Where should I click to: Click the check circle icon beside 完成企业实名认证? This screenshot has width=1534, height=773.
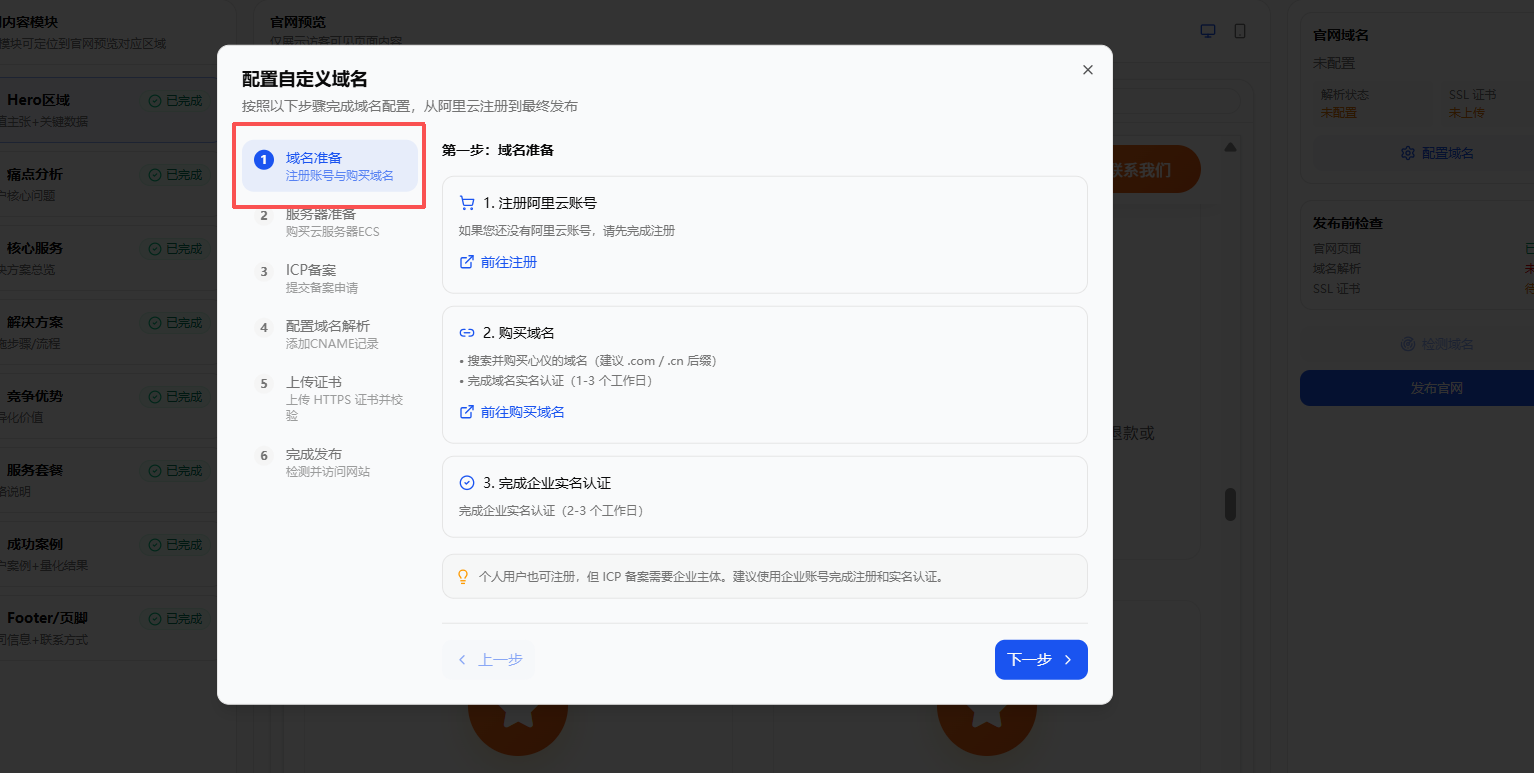[467, 483]
